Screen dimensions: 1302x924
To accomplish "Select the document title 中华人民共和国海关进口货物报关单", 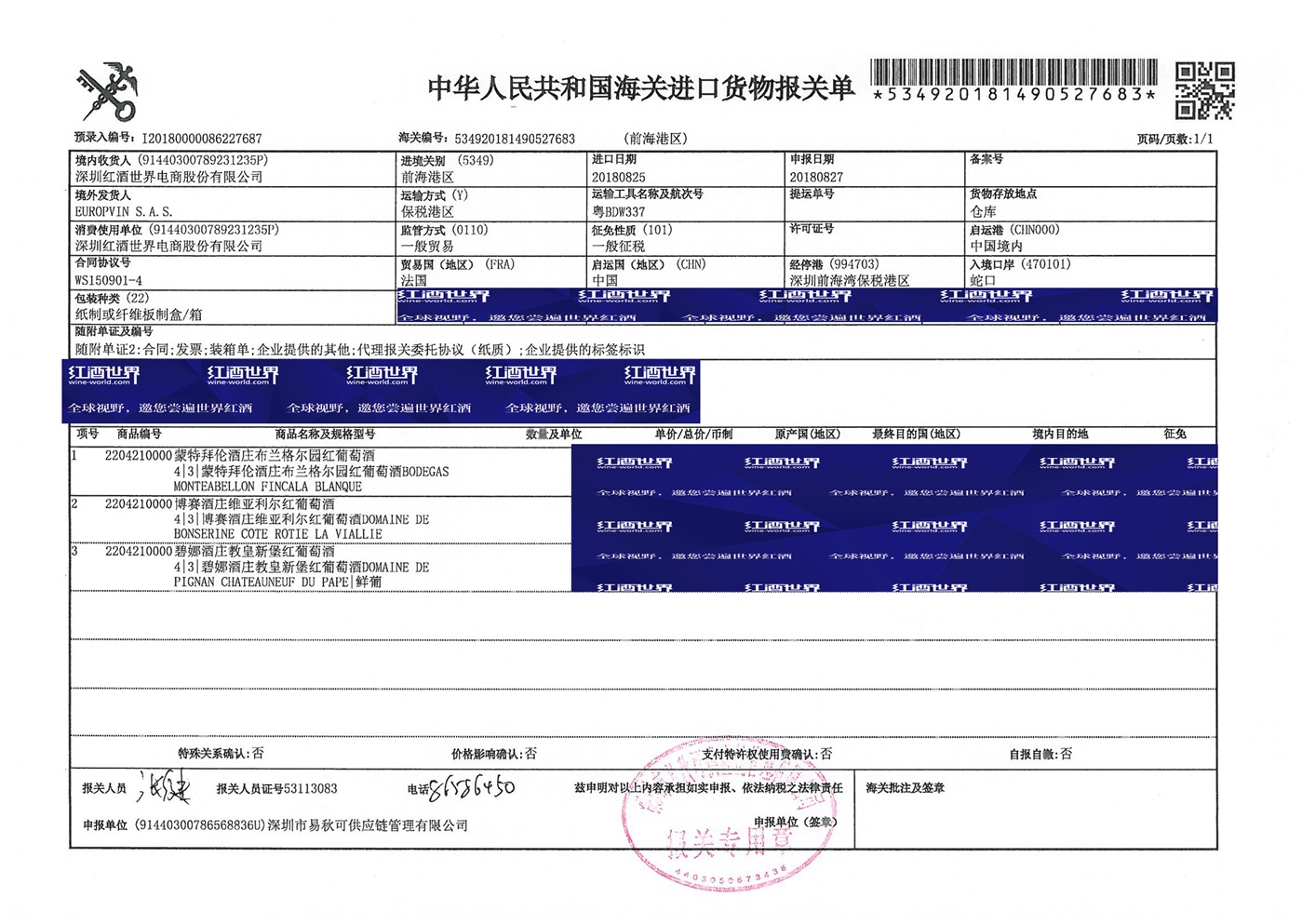I will [x=640, y=88].
